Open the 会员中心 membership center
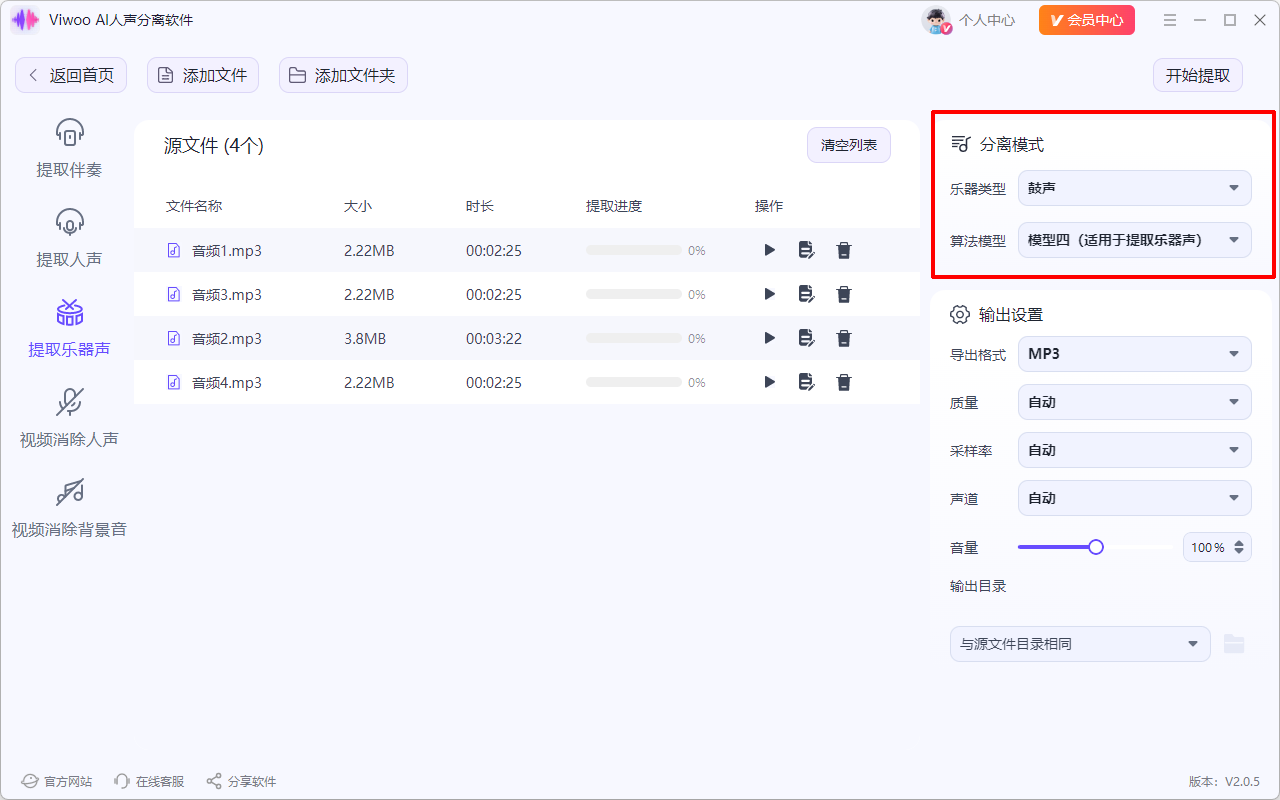Screen dimensions: 1280x800 coord(1087,20)
